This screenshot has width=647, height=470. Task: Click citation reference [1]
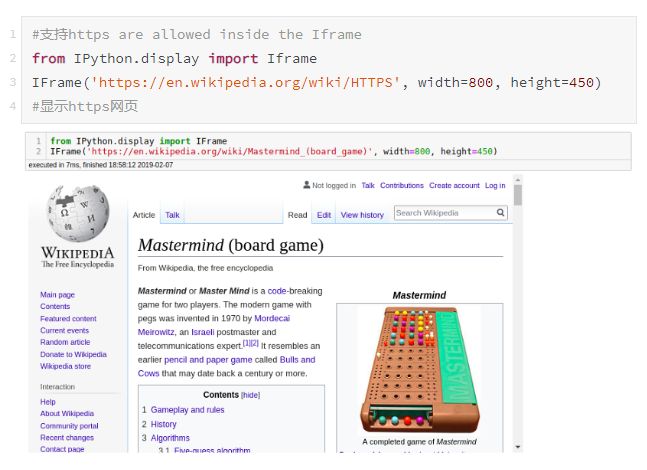point(246,343)
